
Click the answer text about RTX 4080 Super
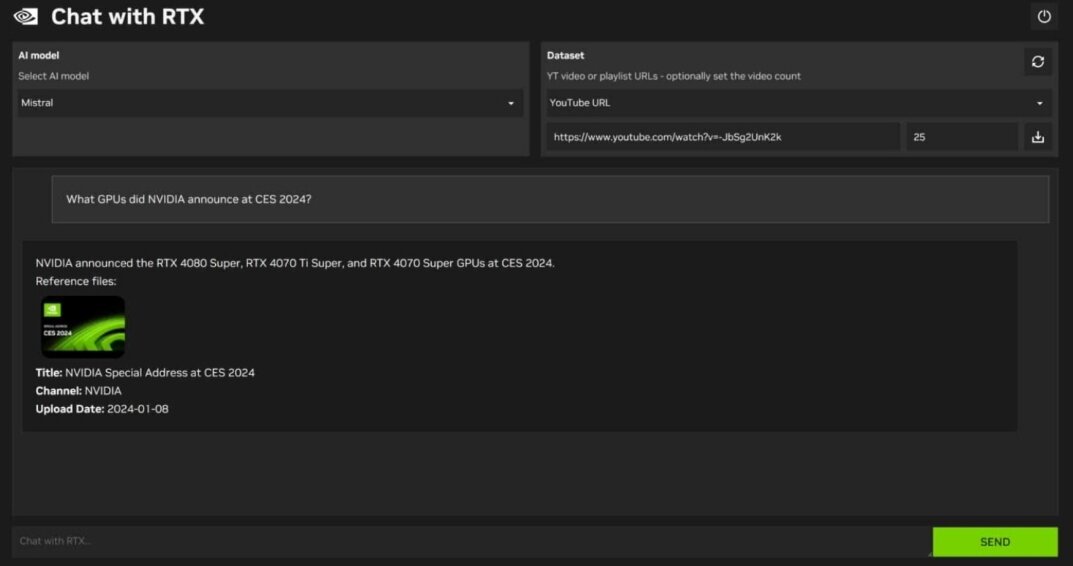coord(295,263)
